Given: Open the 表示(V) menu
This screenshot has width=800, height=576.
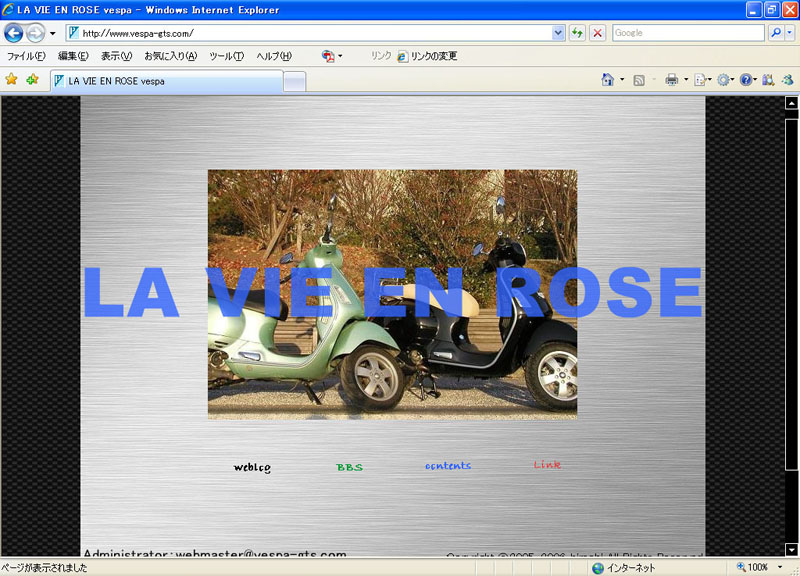Looking at the screenshot, I should 116,56.
